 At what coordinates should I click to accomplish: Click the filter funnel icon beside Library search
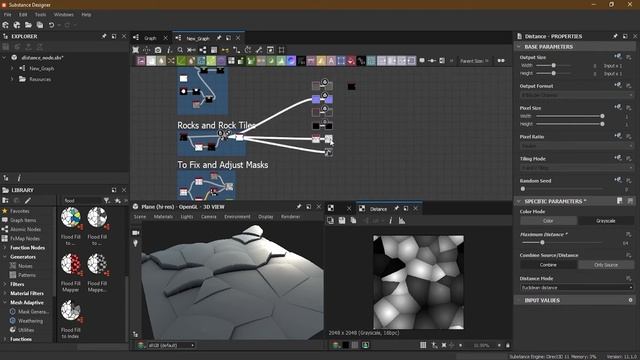click(x=107, y=200)
